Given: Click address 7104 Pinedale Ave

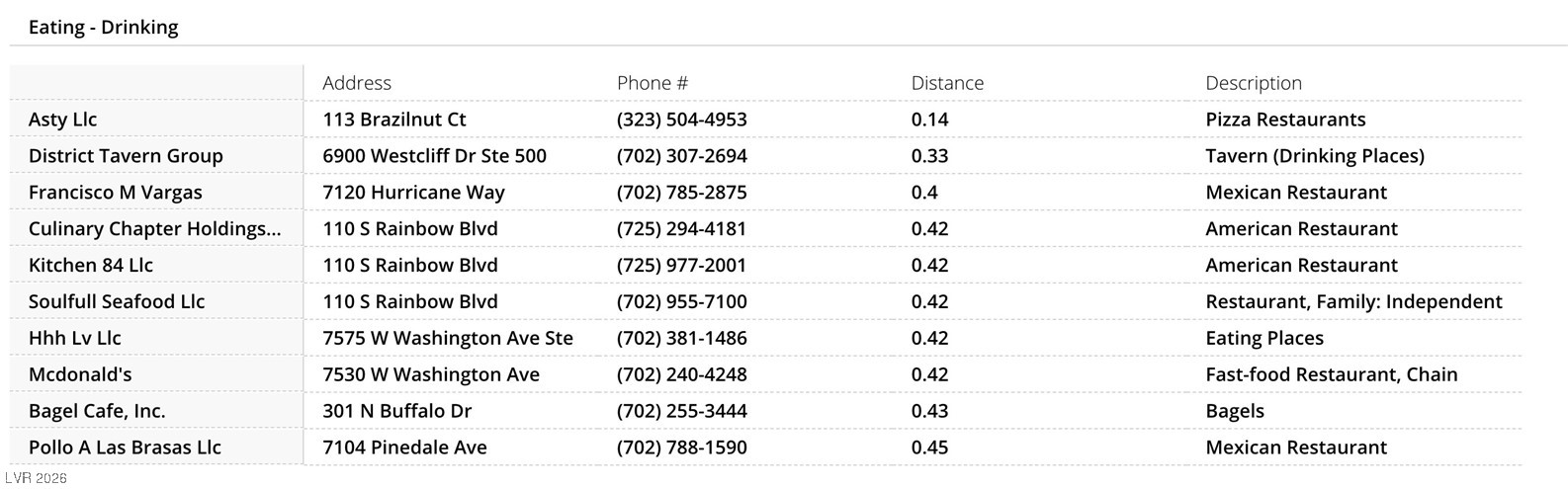Looking at the screenshot, I should point(404,448).
